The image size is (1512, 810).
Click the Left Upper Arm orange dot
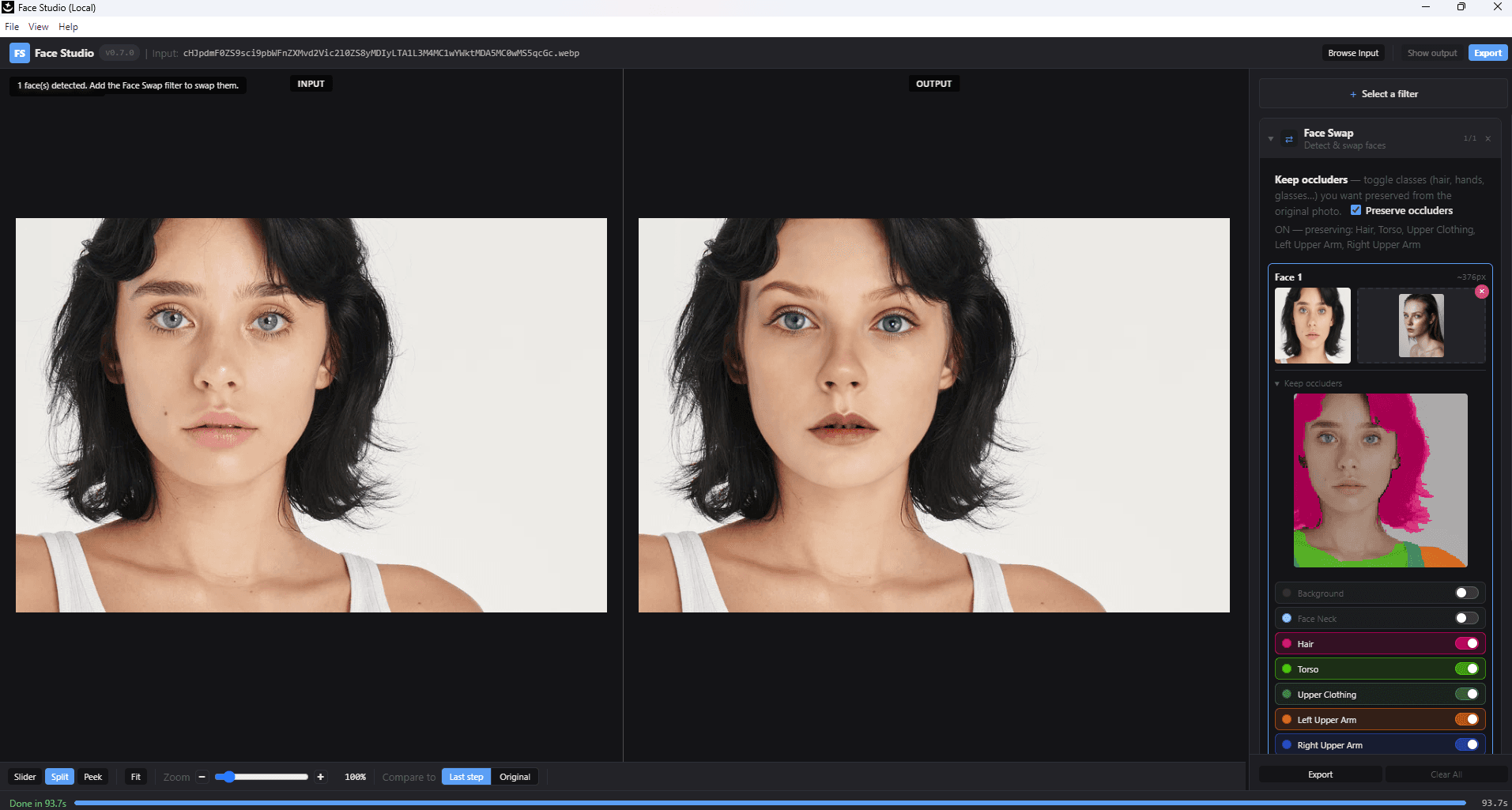[x=1287, y=719]
